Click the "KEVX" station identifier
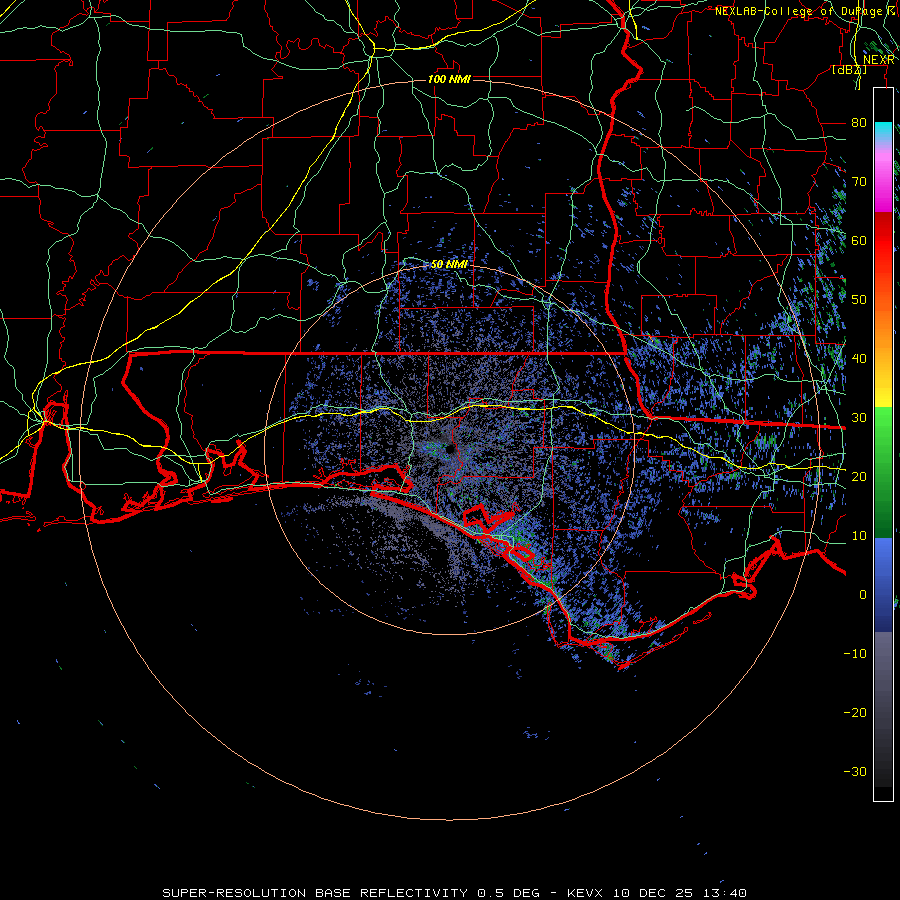This screenshot has height=900, width=900. pos(584,893)
